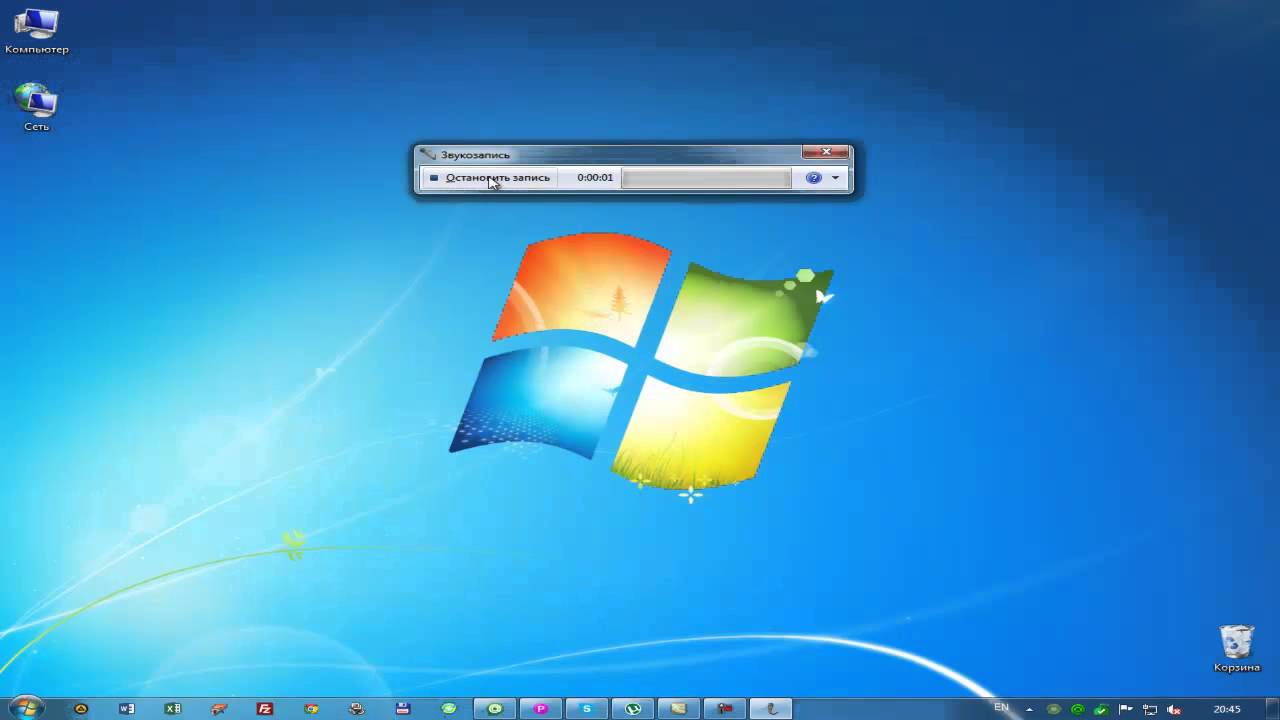
Task: Switch to Sound Recorder taskbar button
Action: click(x=771, y=709)
